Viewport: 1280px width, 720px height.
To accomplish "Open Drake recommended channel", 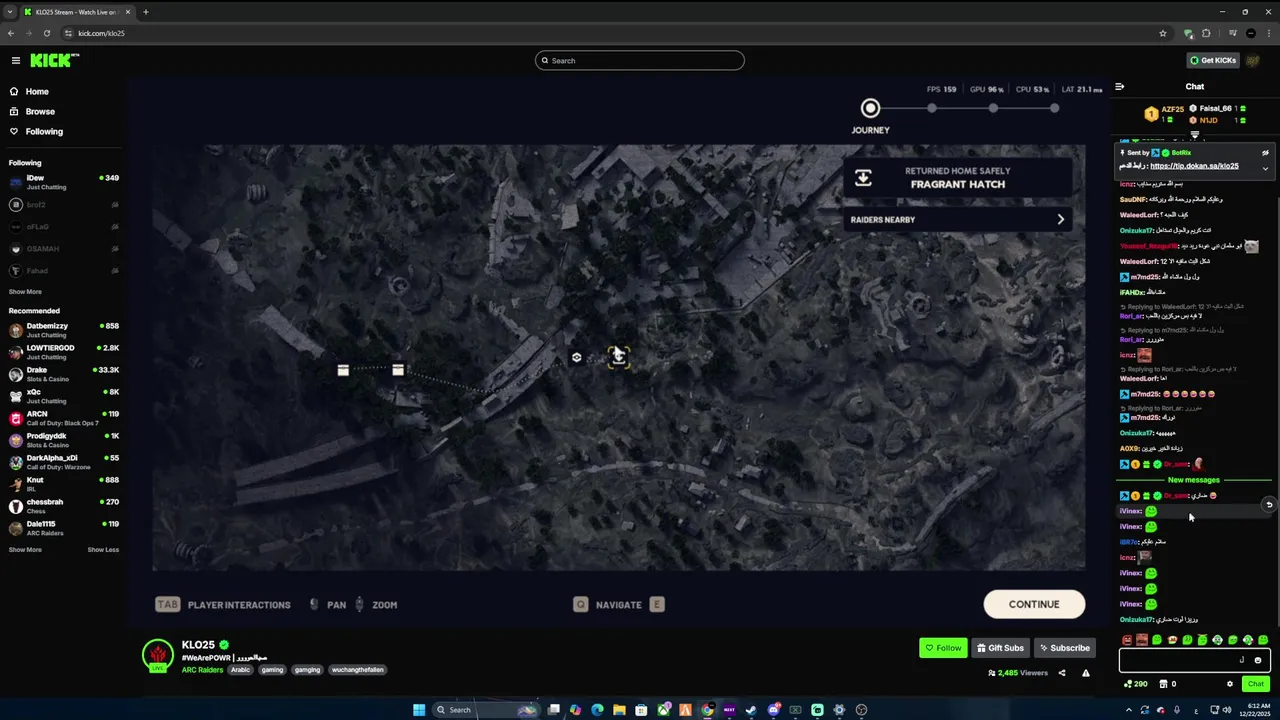I will pyautogui.click(x=64, y=374).
